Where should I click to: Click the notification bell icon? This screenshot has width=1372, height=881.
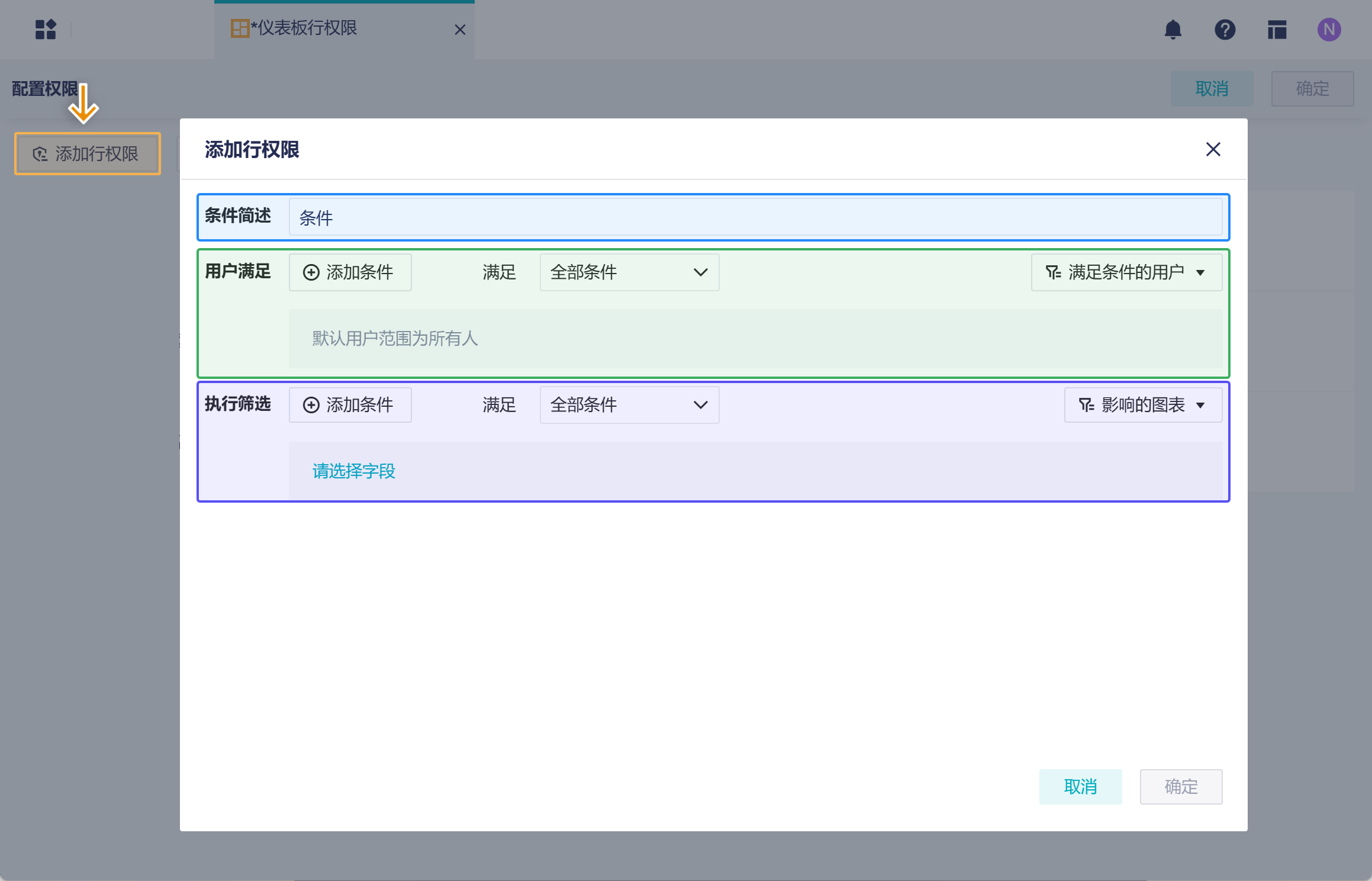click(x=1173, y=30)
